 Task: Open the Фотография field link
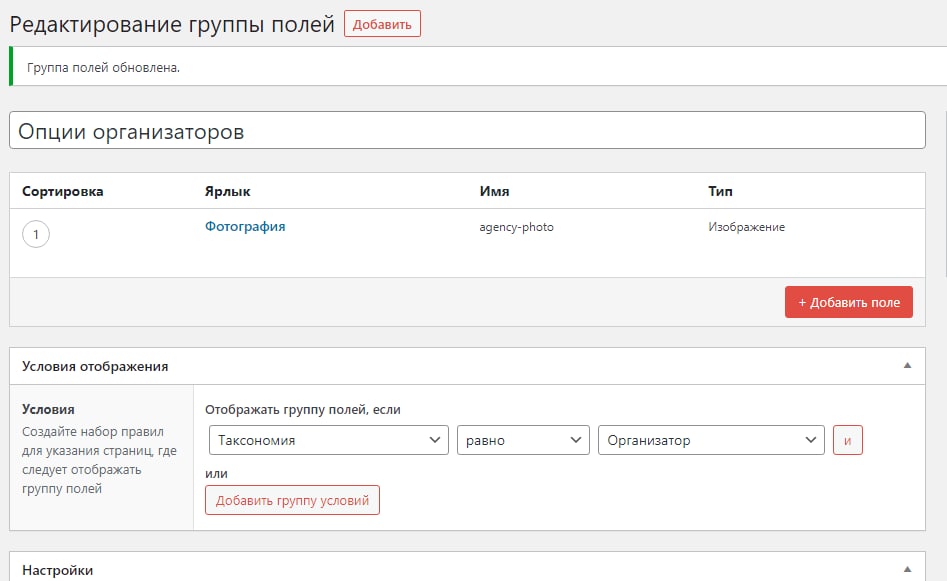(x=245, y=226)
